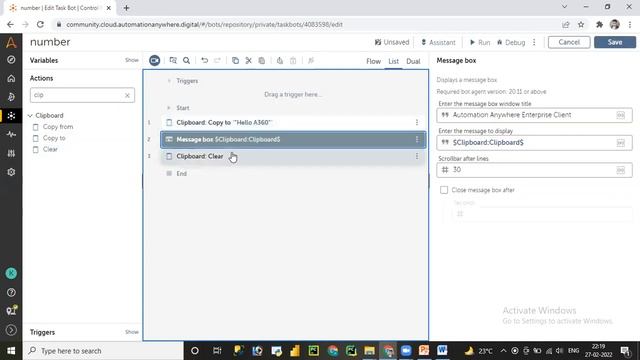Image resolution: width=640 pixels, height=360 pixels.
Task: Show hidden system tray icons
Action: pos(503,351)
